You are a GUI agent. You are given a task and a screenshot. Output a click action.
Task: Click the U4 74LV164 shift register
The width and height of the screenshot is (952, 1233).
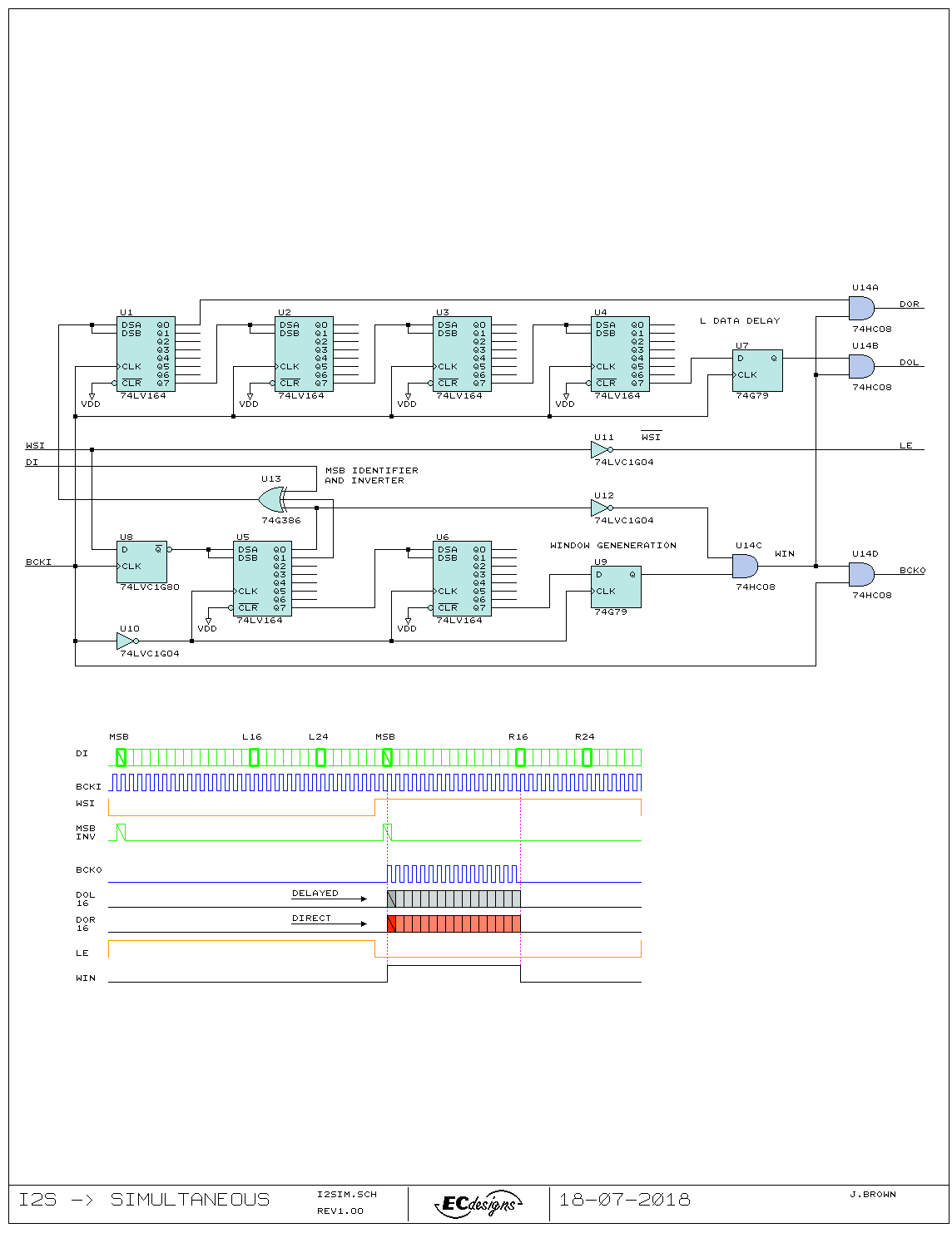(x=620, y=354)
